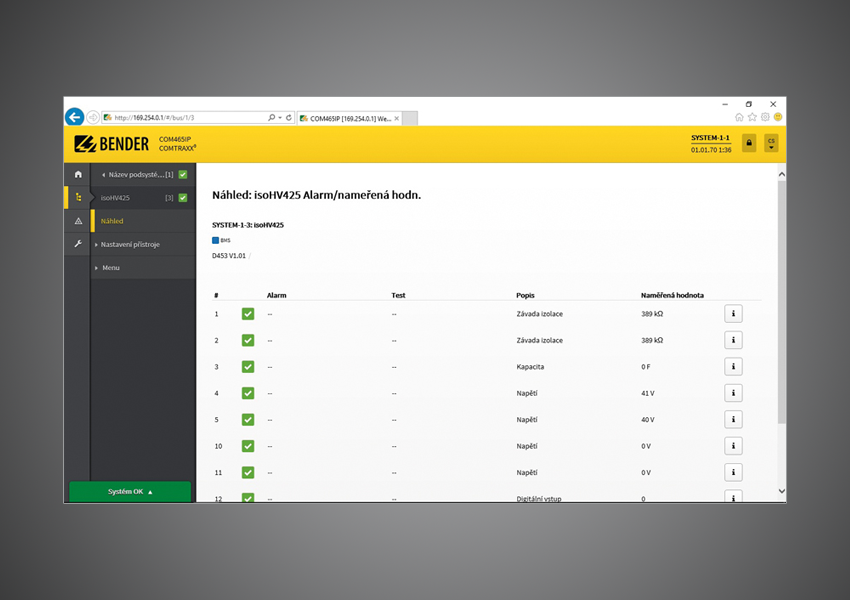Open the browser home icon

(x=739, y=117)
